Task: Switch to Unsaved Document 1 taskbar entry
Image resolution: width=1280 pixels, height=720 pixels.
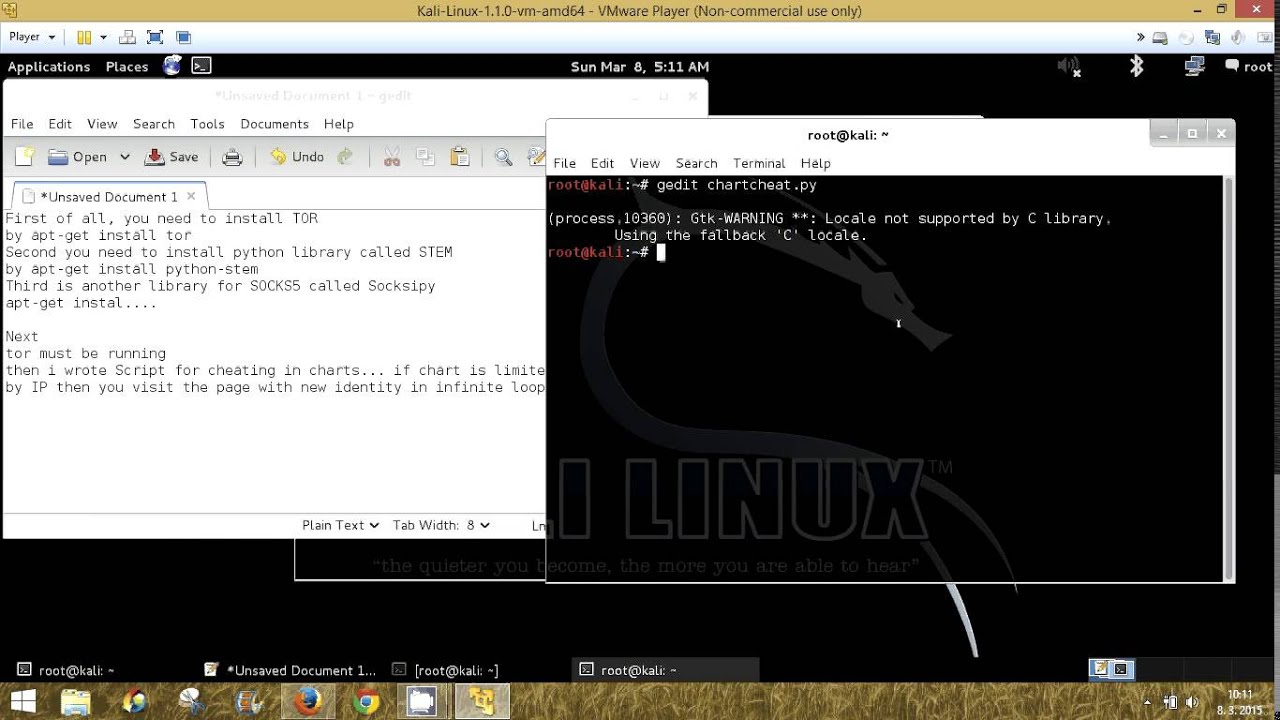Action: (x=290, y=670)
